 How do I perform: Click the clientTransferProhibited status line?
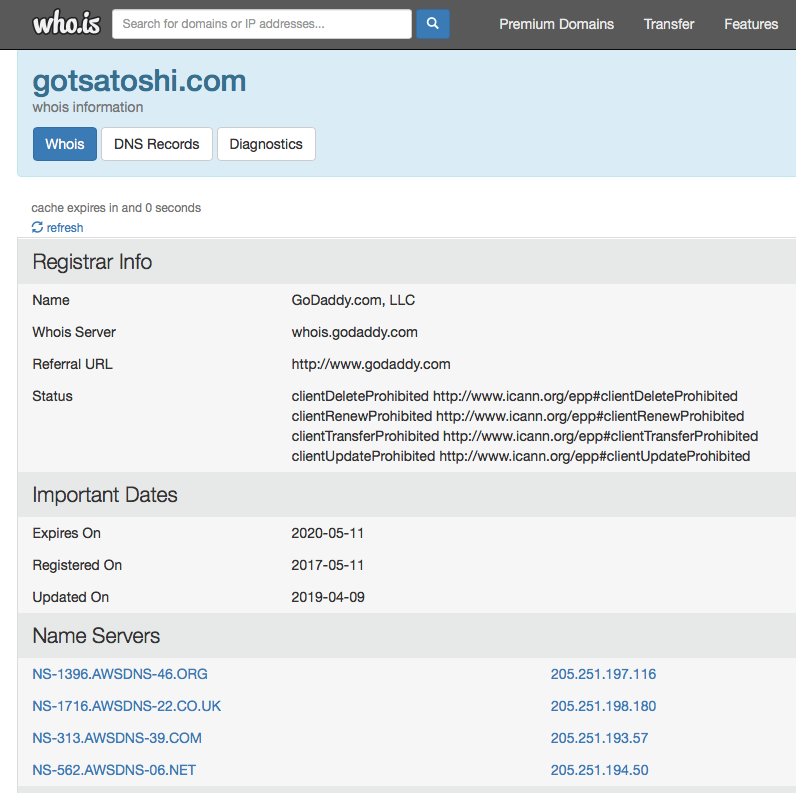coord(524,436)
